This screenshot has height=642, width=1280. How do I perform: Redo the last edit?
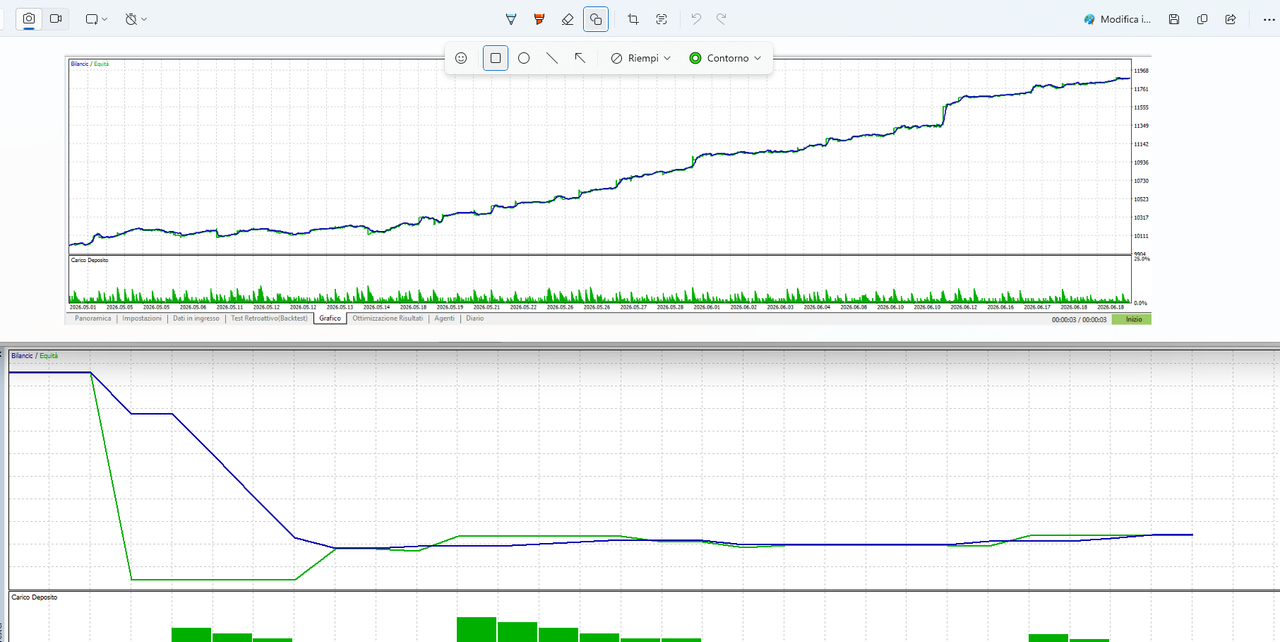tap(721, 19)
